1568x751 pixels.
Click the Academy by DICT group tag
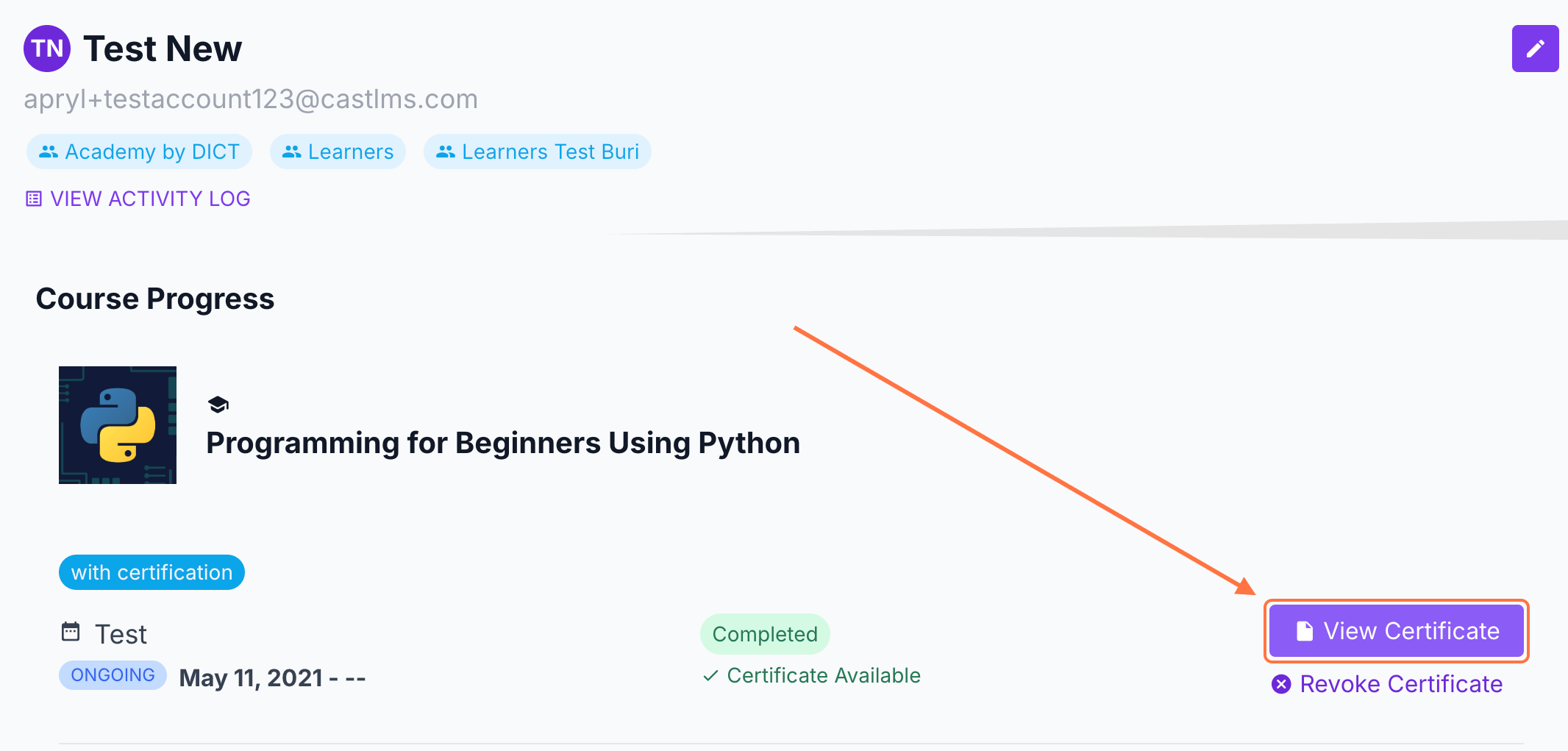[140, 152]
